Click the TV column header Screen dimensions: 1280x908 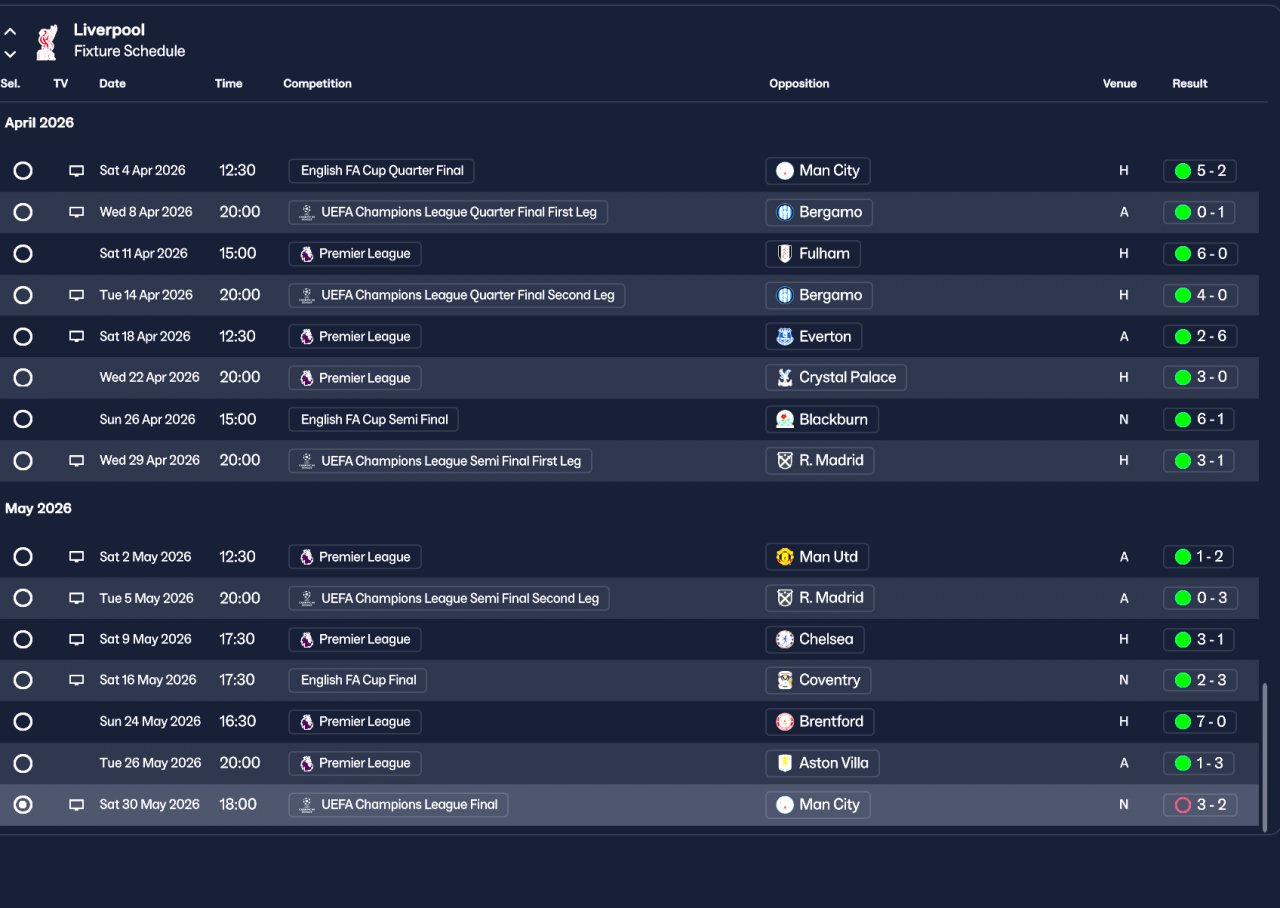click(61, 84)
